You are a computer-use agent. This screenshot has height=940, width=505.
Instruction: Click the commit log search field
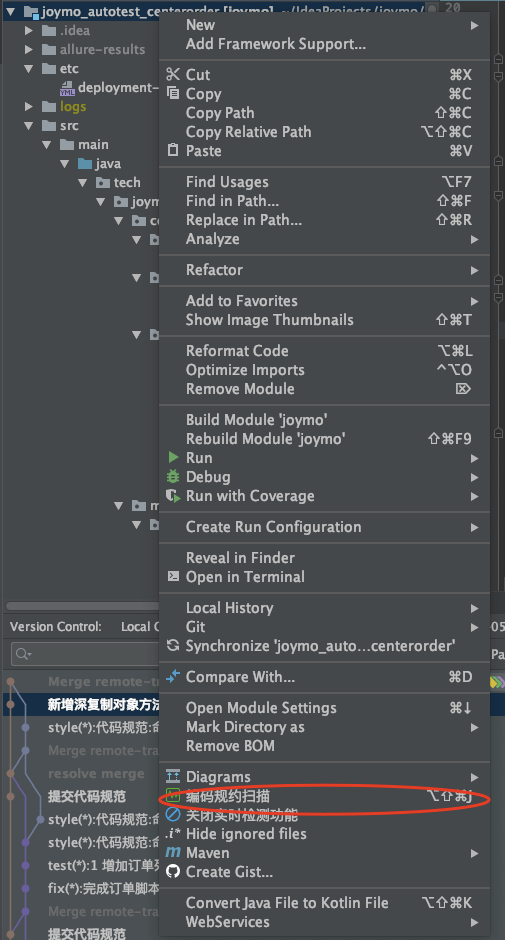(85, 654)
